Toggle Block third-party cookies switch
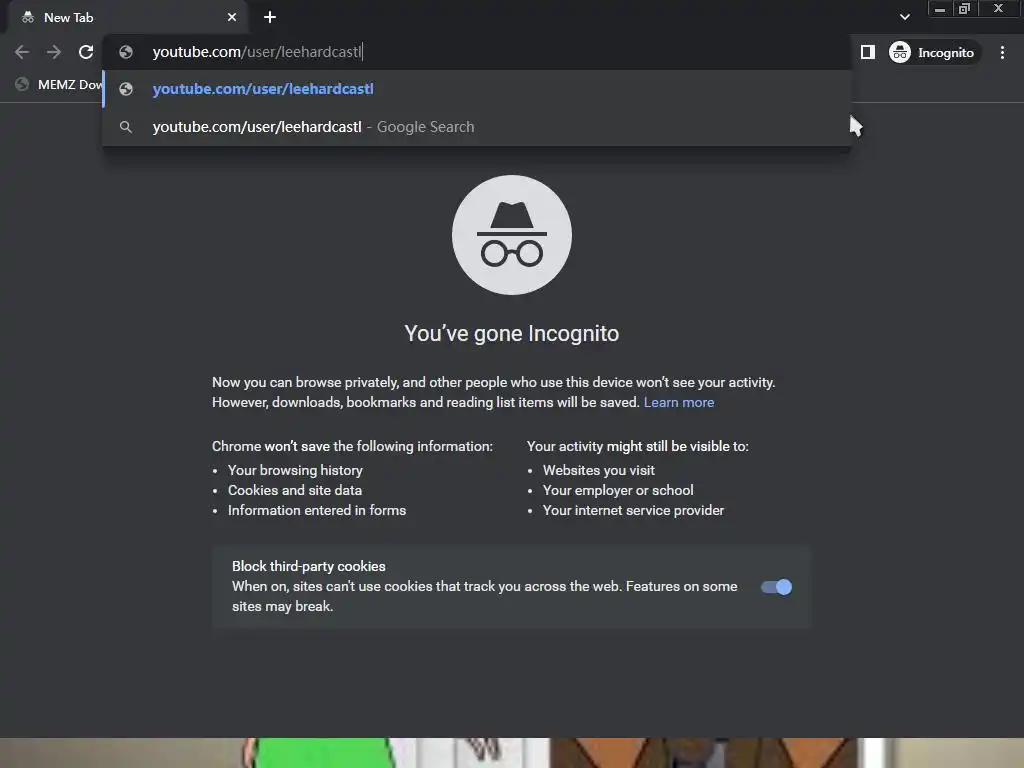Screen dimensions: 1024x768 tap(776, 586)
